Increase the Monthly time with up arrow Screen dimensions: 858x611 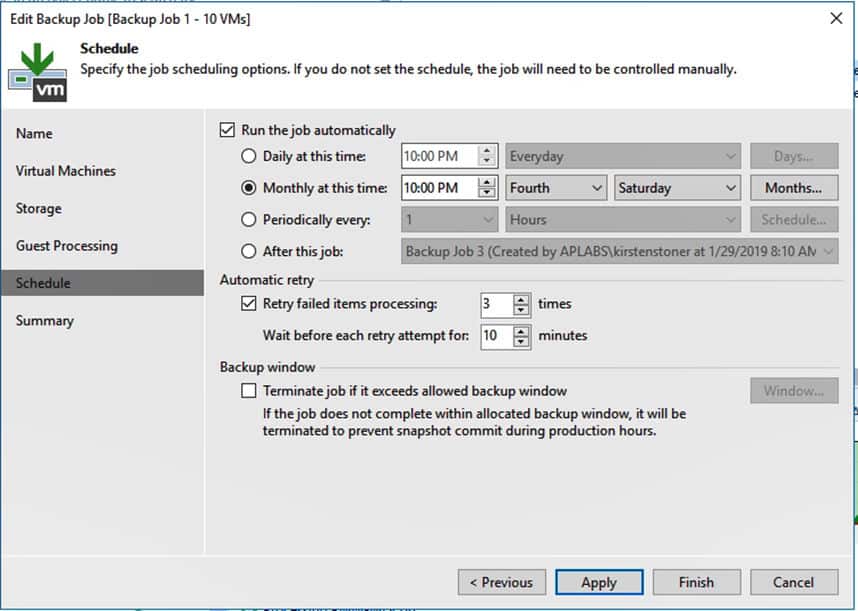point(486,182)
